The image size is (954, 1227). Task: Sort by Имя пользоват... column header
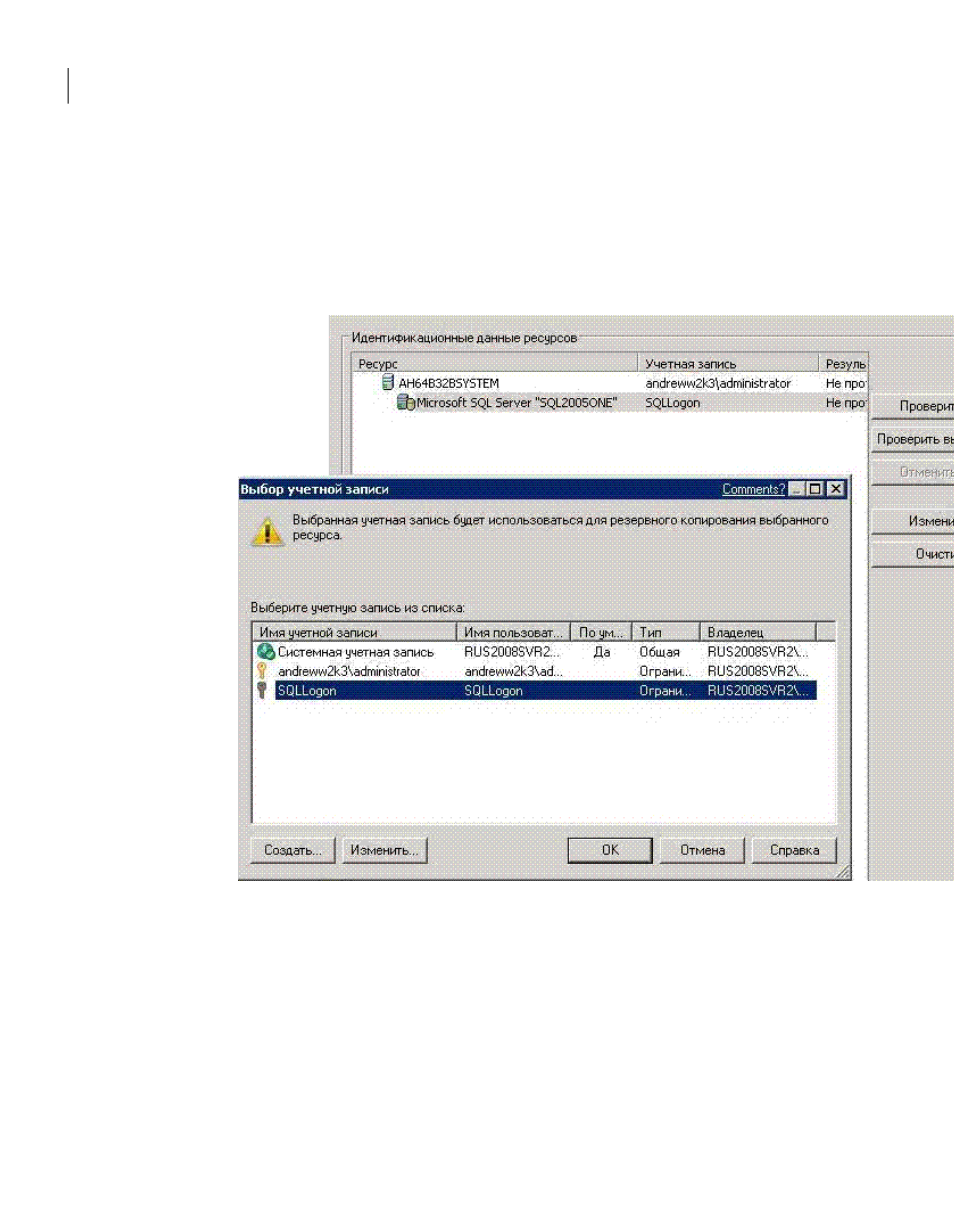[x=513, y=632]
